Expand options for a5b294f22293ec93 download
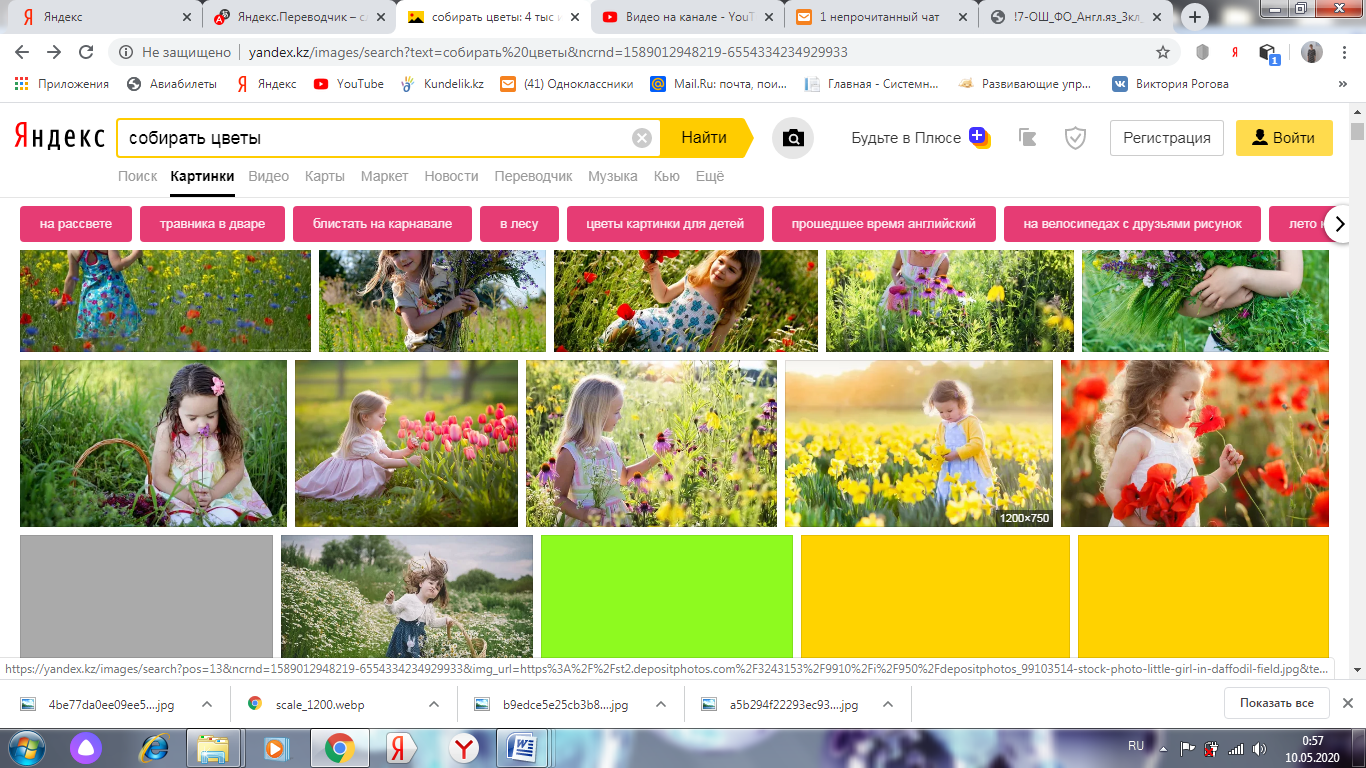 point(888,704)
